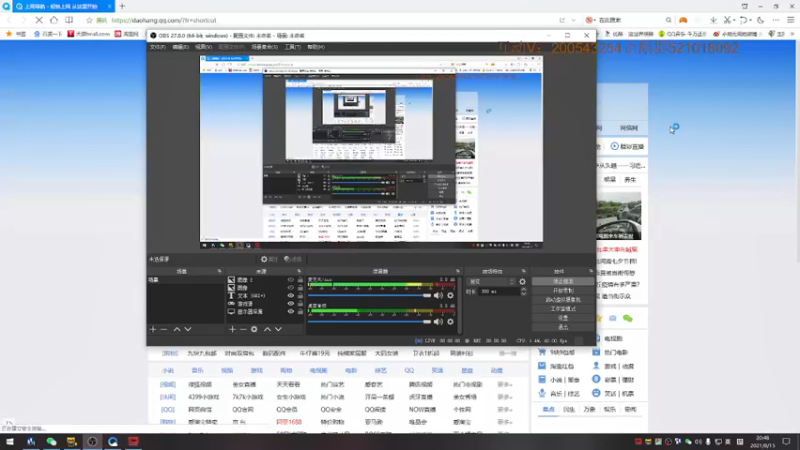The height and width of the screenshot is (450, 800).
Task: Open the OBS 编辑(E) Edit menu
Action: point(180,47)
